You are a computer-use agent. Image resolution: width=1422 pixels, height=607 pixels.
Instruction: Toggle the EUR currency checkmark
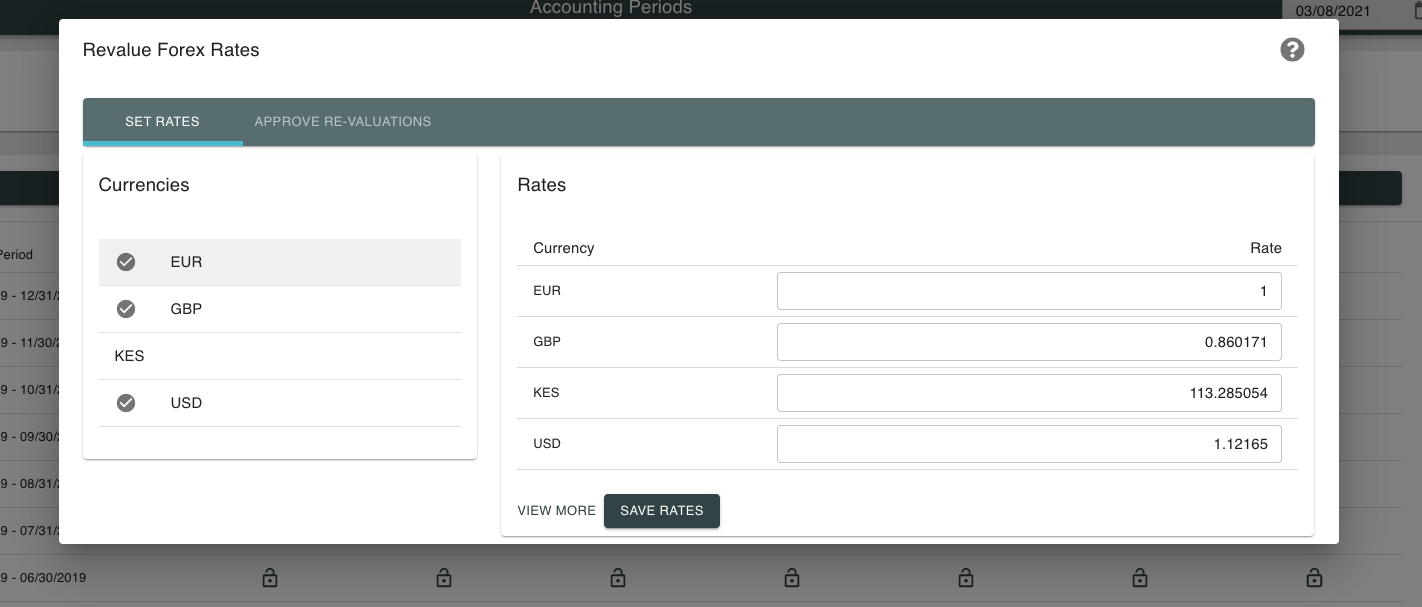point(125,262)
